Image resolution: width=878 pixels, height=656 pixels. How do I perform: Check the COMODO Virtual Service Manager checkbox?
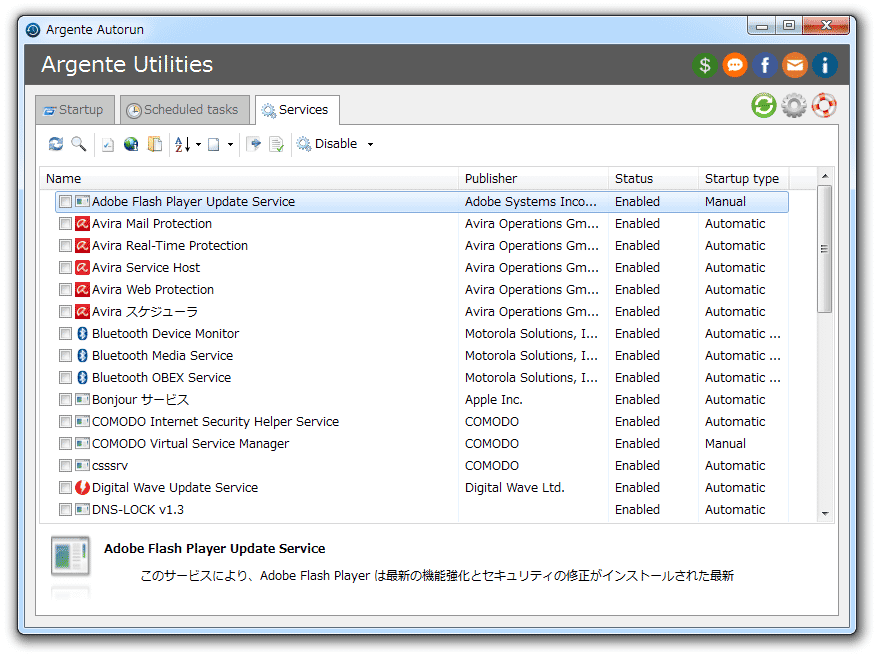click(x=66, y=444)
